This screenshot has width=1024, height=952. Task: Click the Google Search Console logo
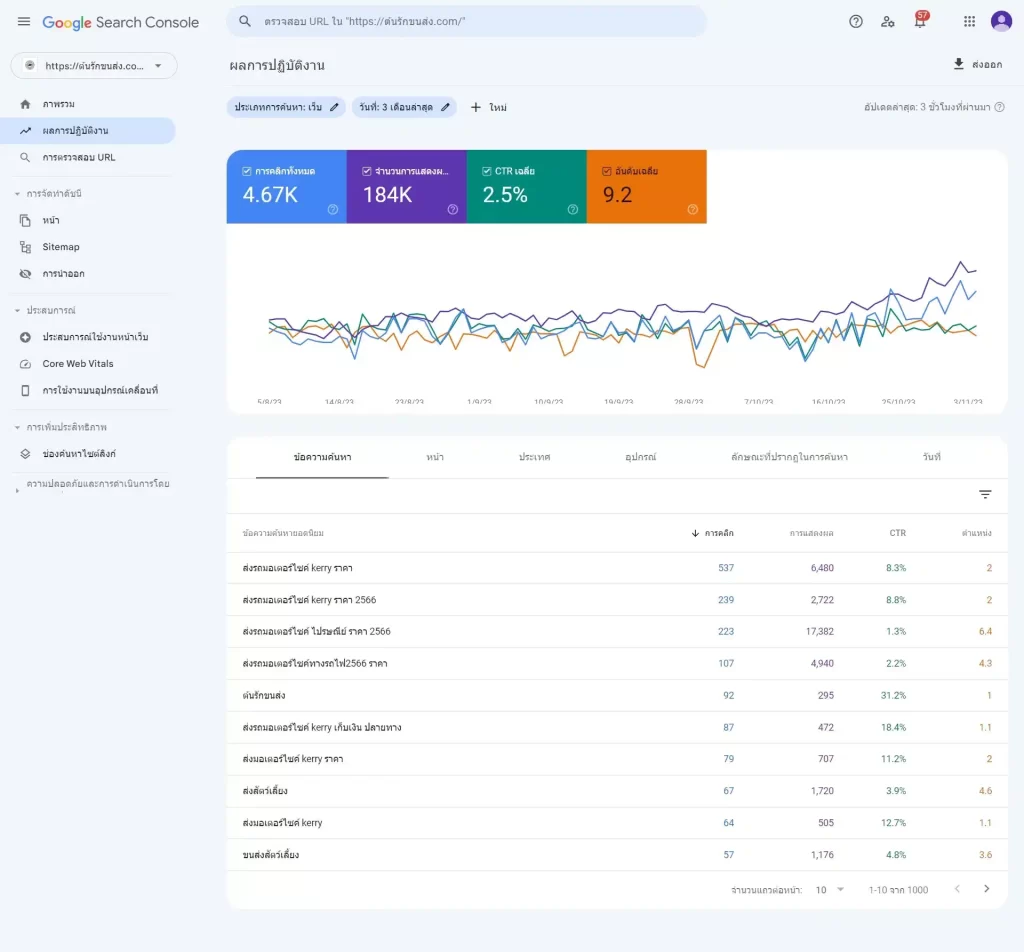tap(121, 22)
